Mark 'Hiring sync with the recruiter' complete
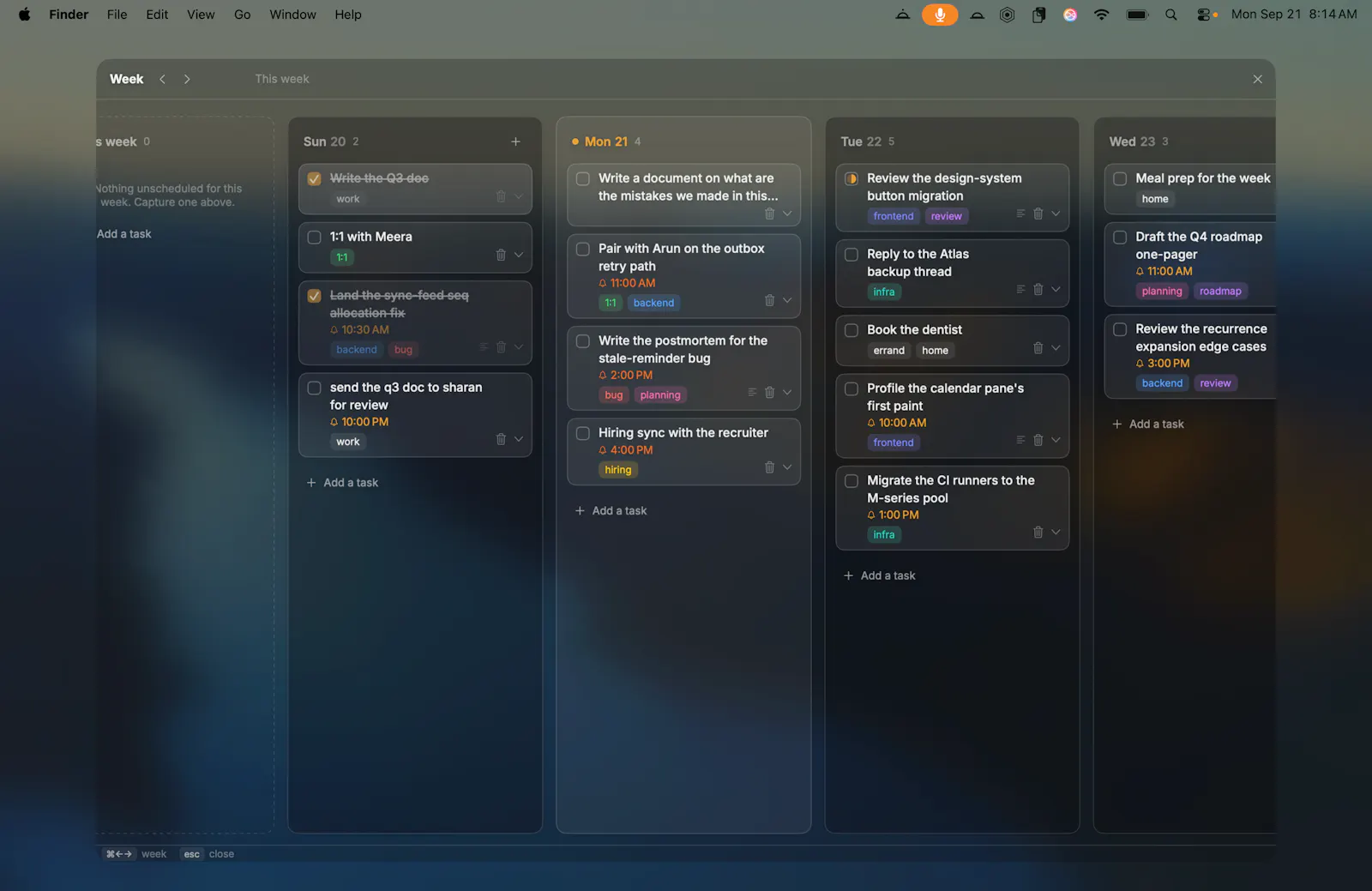 click(x=582, y=433)
